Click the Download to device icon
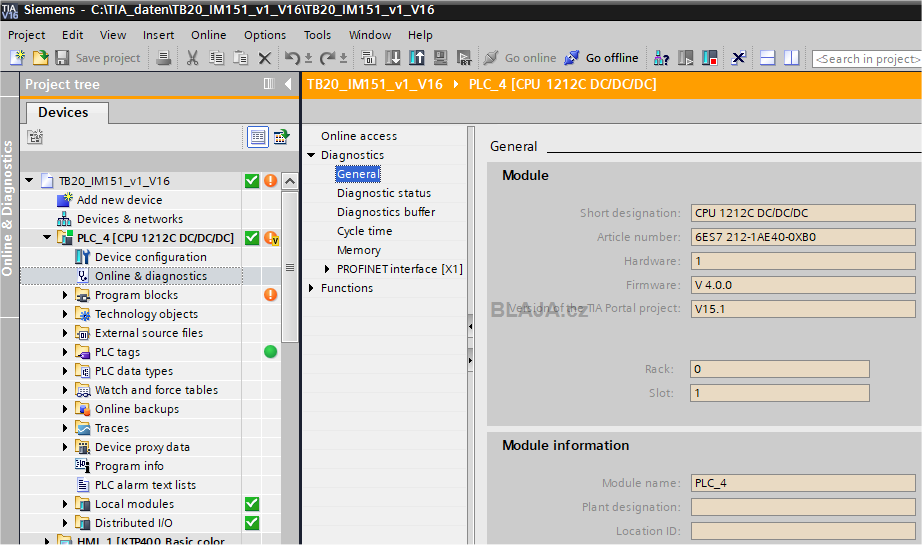The width and height of the screenshot is (922, 545). point(392,58)
